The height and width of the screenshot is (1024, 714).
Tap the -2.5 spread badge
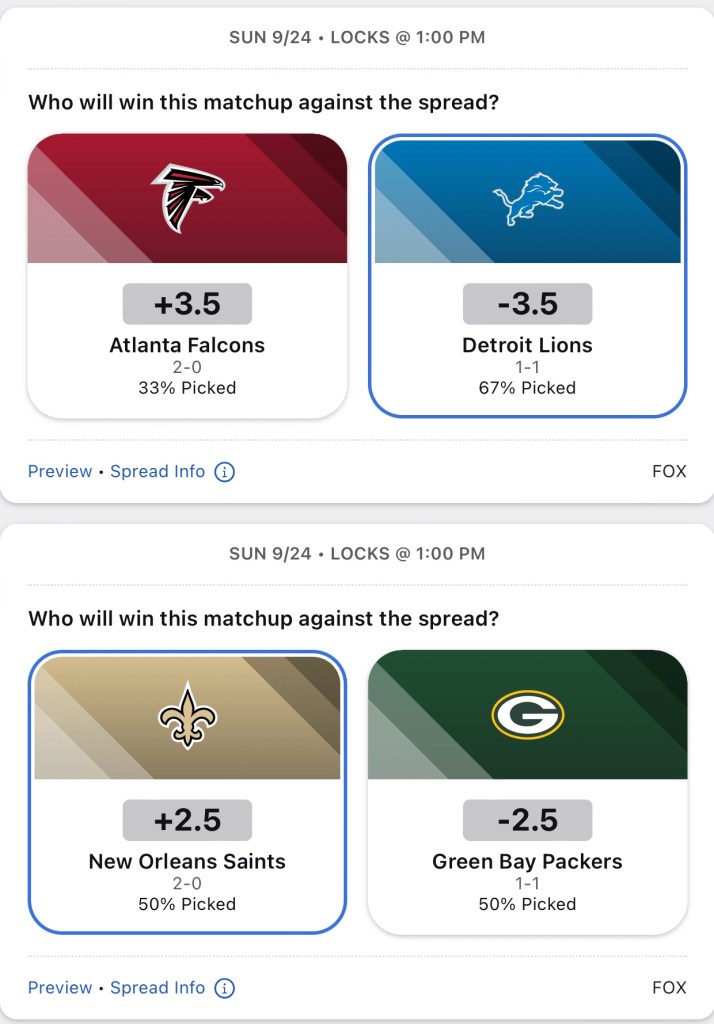(x=527, y=820)
